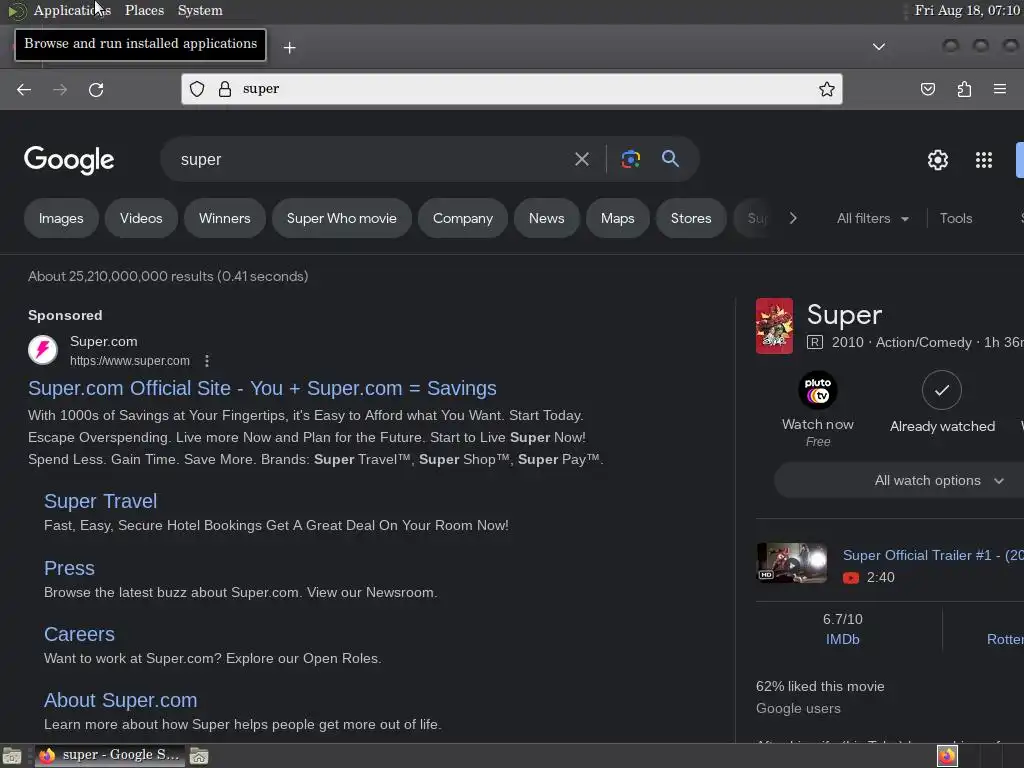Screen dimensions: 1024x768
Task: Go to Google homepage via logo
Action: [x=69, y=160]
